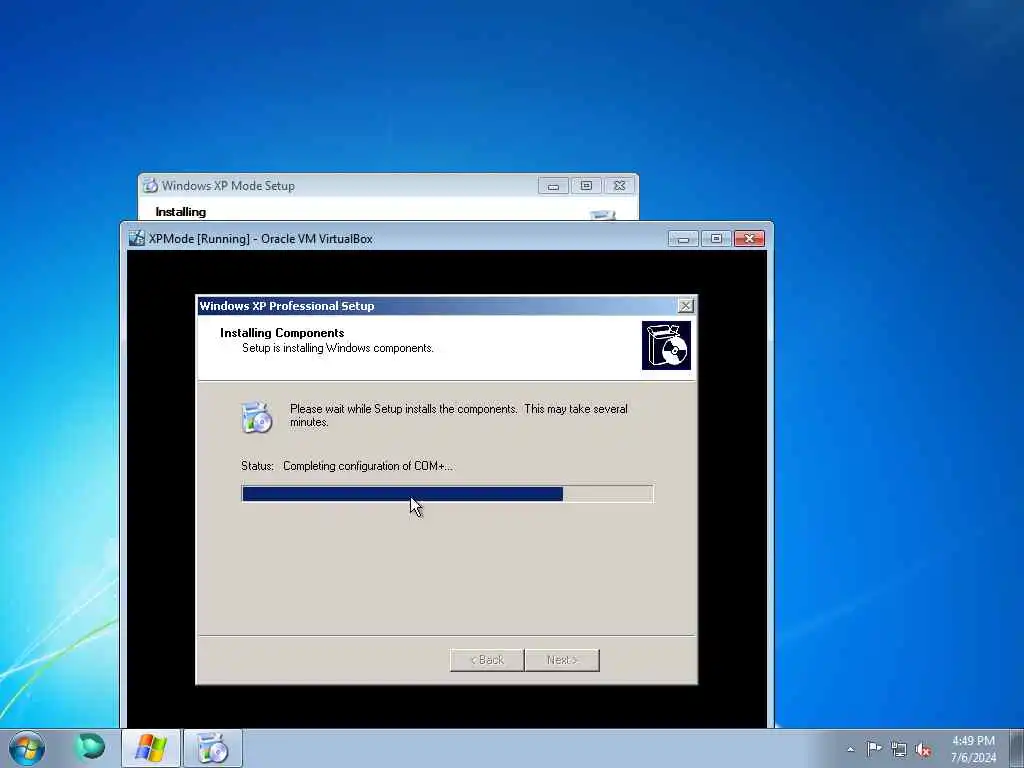
Task: Close the Windows XP Mode Setup window
Action: [619, 186]
